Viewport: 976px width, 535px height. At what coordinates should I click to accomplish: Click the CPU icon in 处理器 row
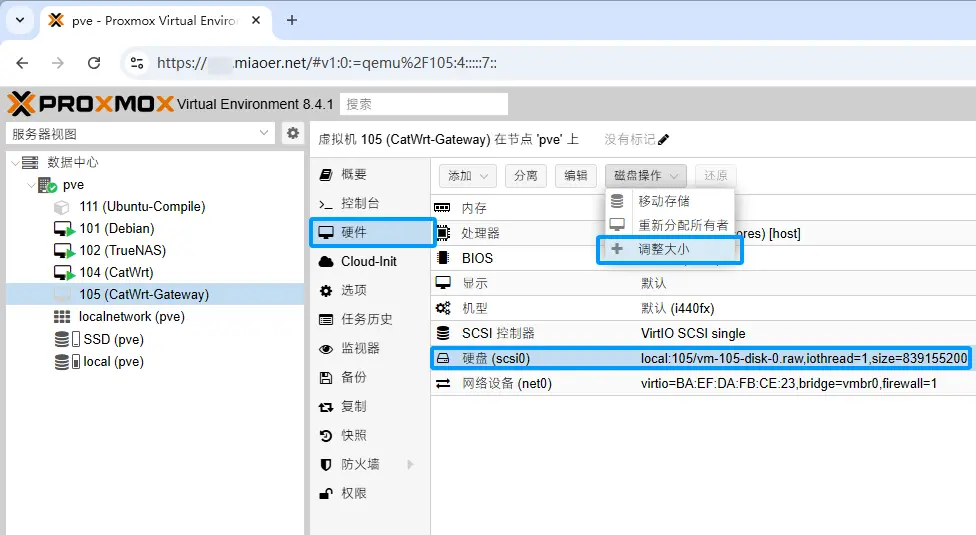[x=443, y=233]
